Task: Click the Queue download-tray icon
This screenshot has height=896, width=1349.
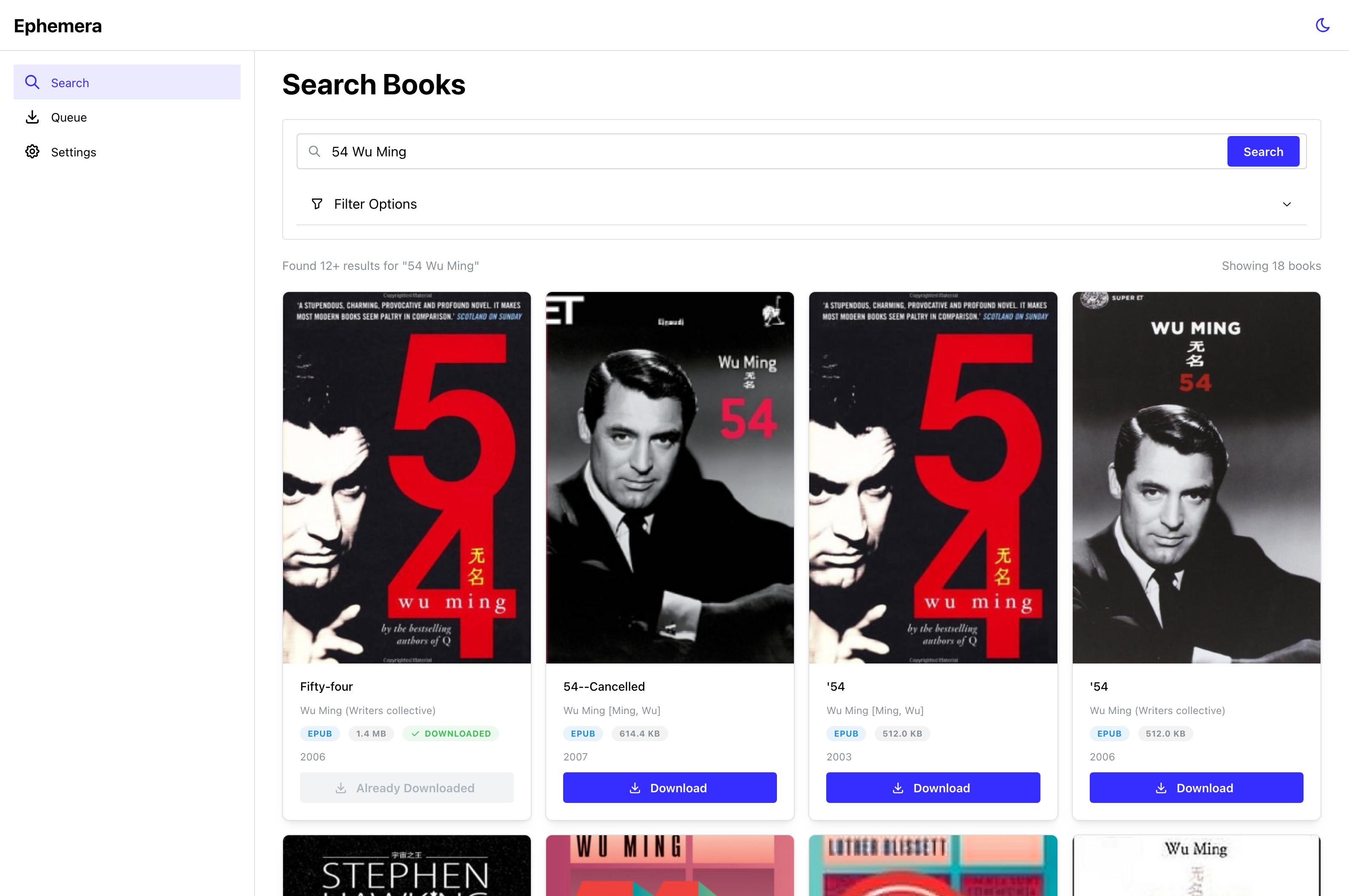Action: (33, 117)
